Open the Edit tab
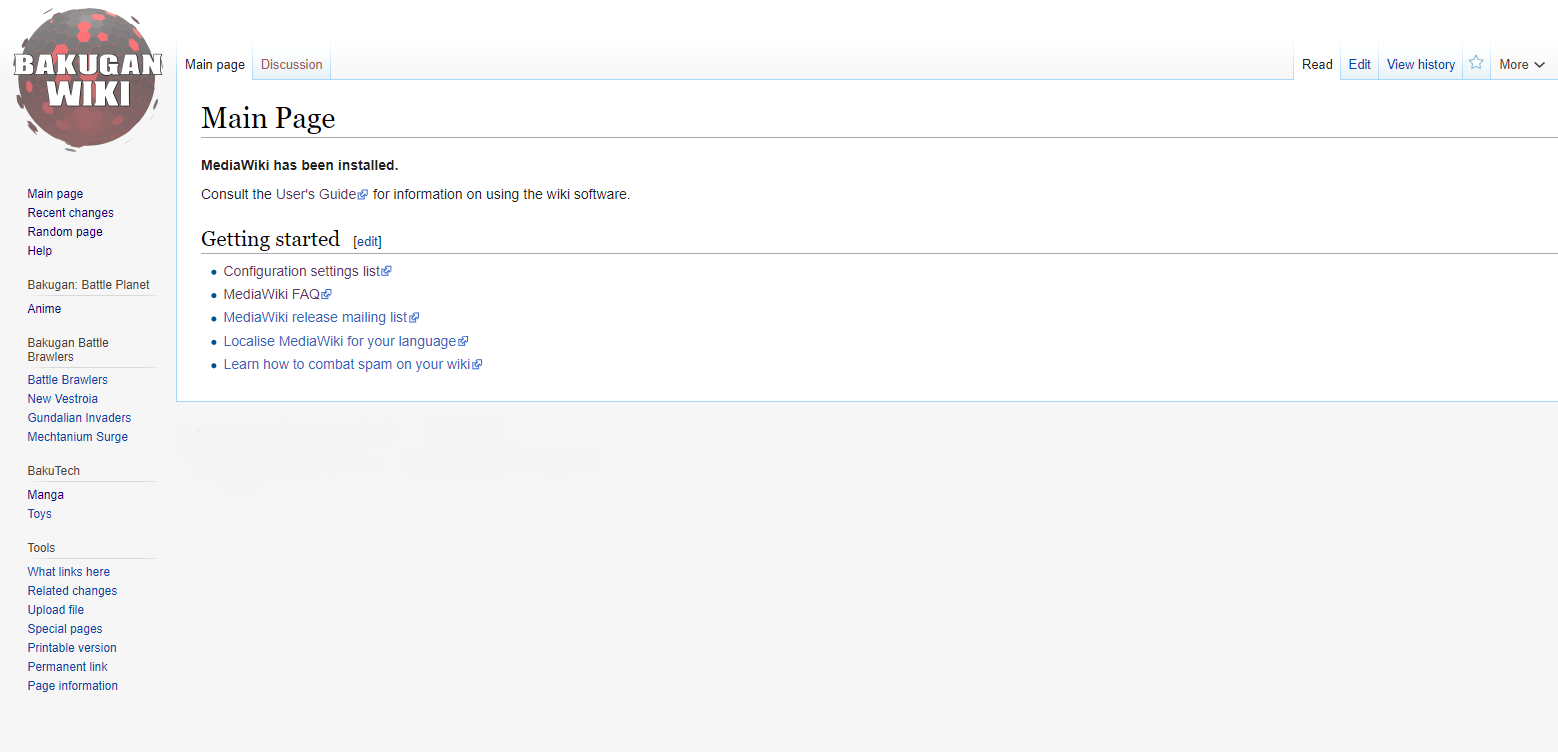1558x752 pixels. 1359,64
